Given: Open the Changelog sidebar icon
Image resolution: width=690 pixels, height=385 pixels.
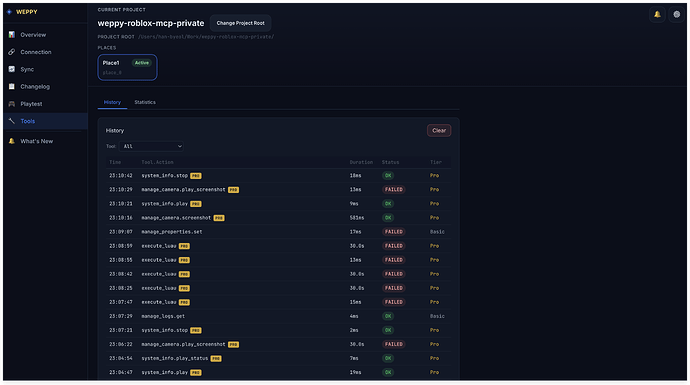Looking at the screenshot, I should (12, 87).
